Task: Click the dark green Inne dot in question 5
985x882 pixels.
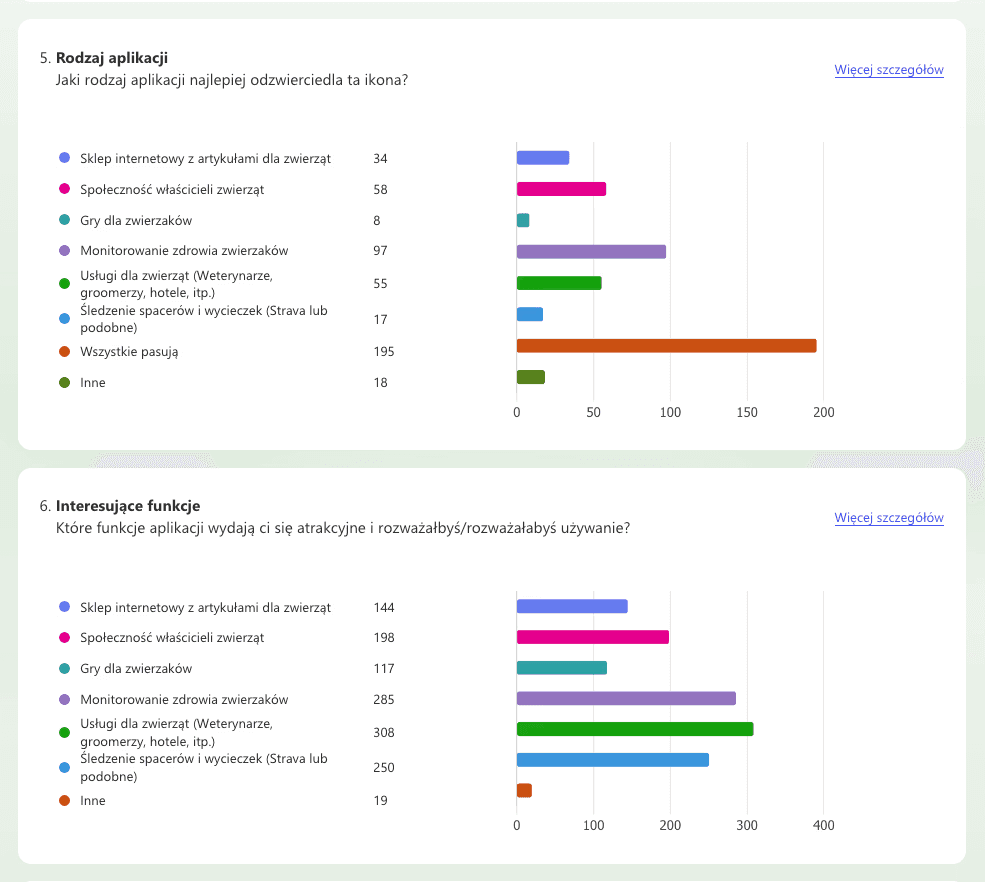Action: [x=64, y=382]
